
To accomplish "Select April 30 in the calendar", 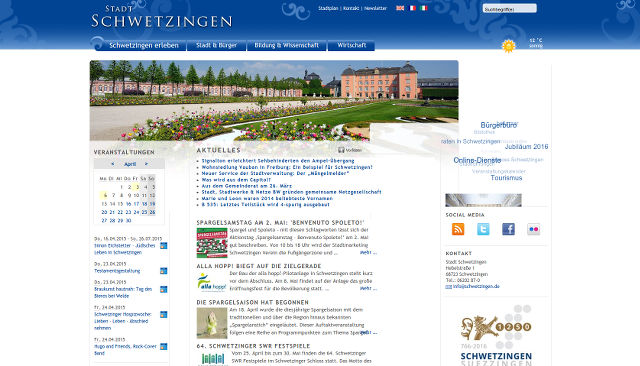I will [128, 220].
